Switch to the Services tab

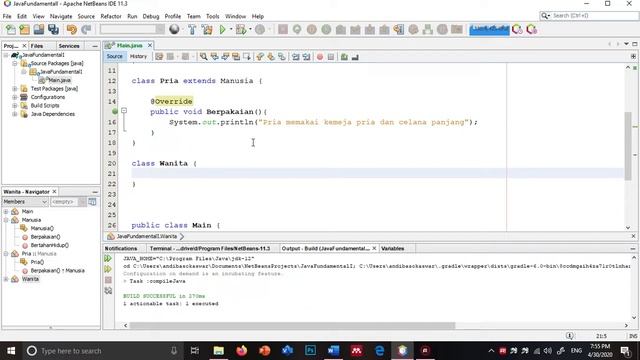click(69, 46)
